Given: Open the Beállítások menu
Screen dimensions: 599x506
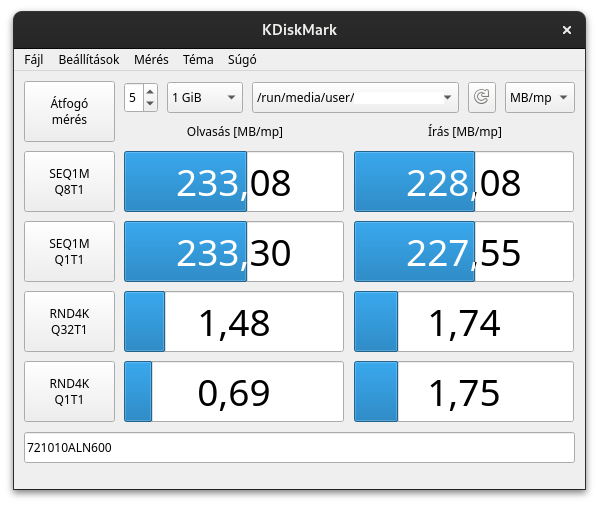Looking at the screenshot, I should coord(89,60).
